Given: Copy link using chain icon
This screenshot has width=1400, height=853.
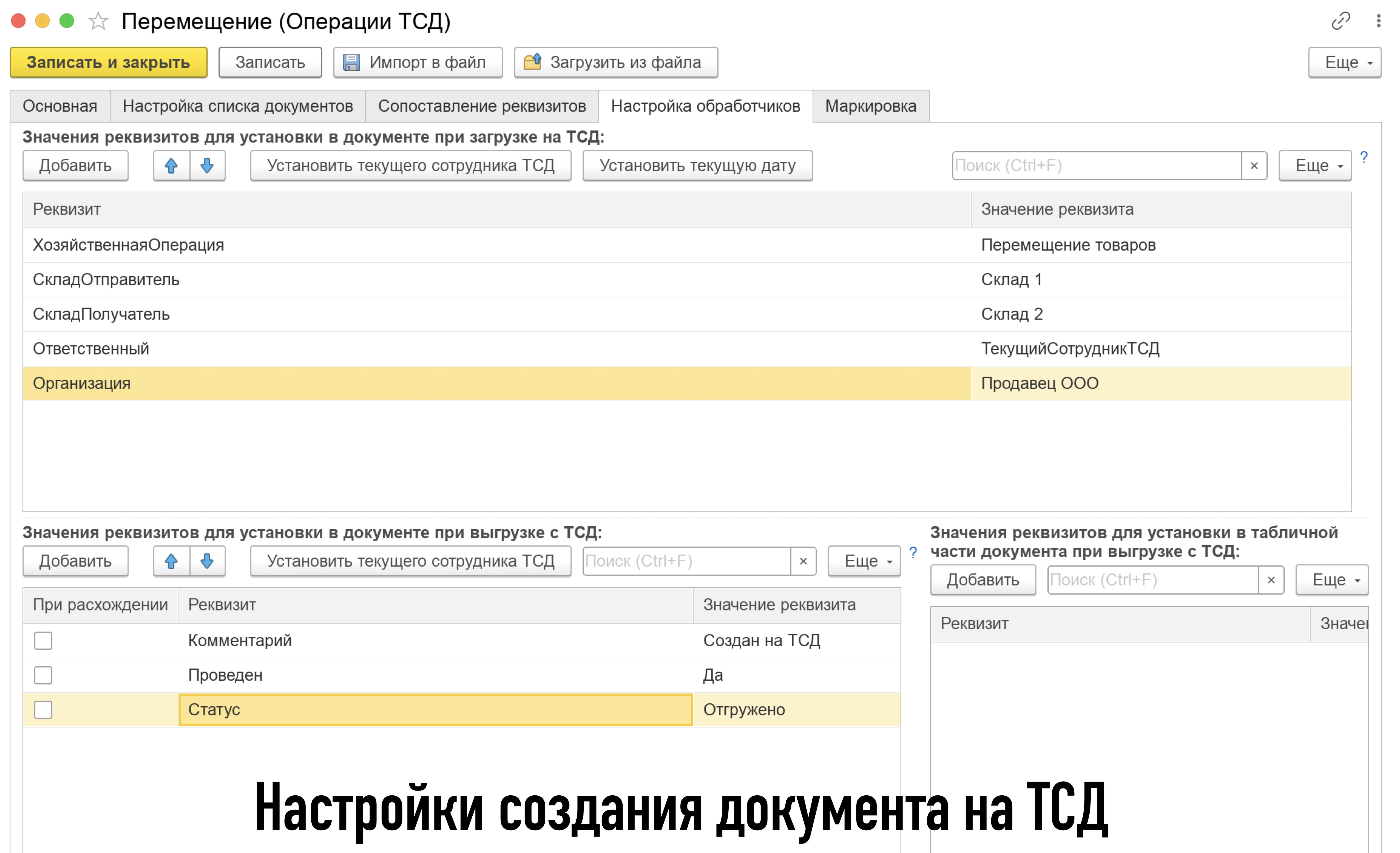Looking at the screenshot, I should 1340,21.
